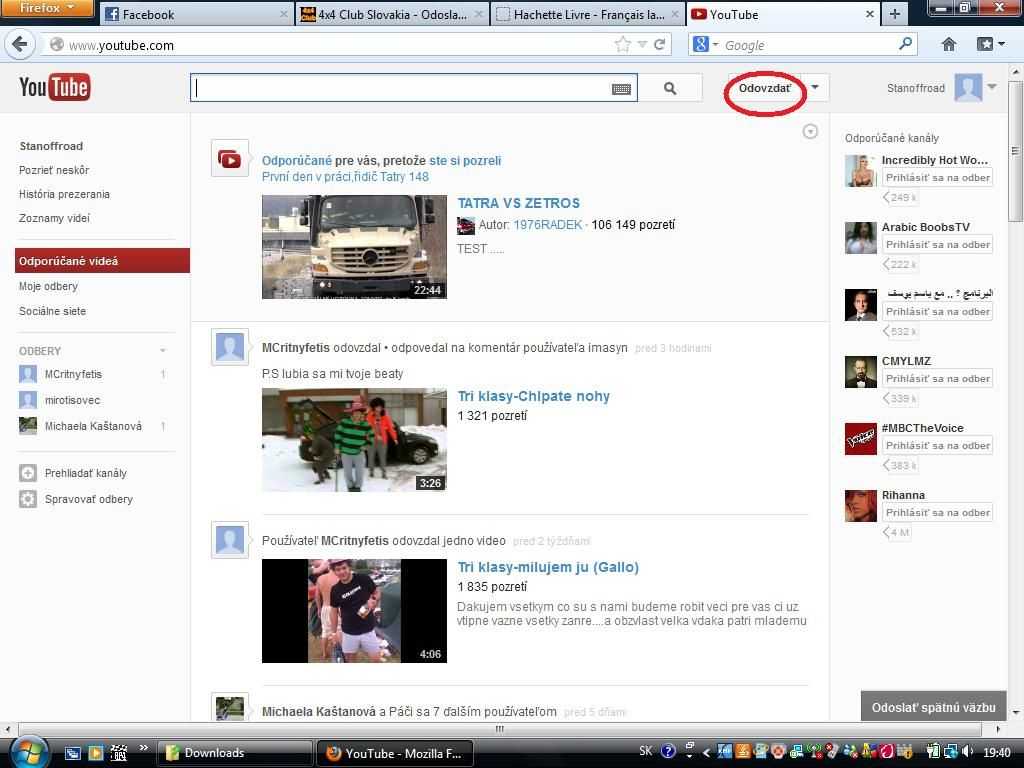Close the Facebook tab
Image resolution: width=1024 pixels, height=768 pixels.
coord(283,14)
